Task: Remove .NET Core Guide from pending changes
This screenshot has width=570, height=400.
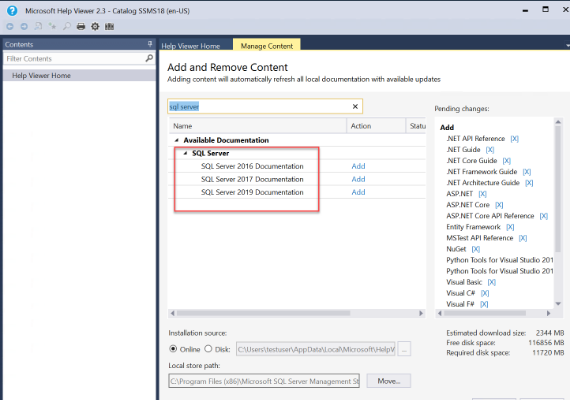Action: click(x=507, y=160)
